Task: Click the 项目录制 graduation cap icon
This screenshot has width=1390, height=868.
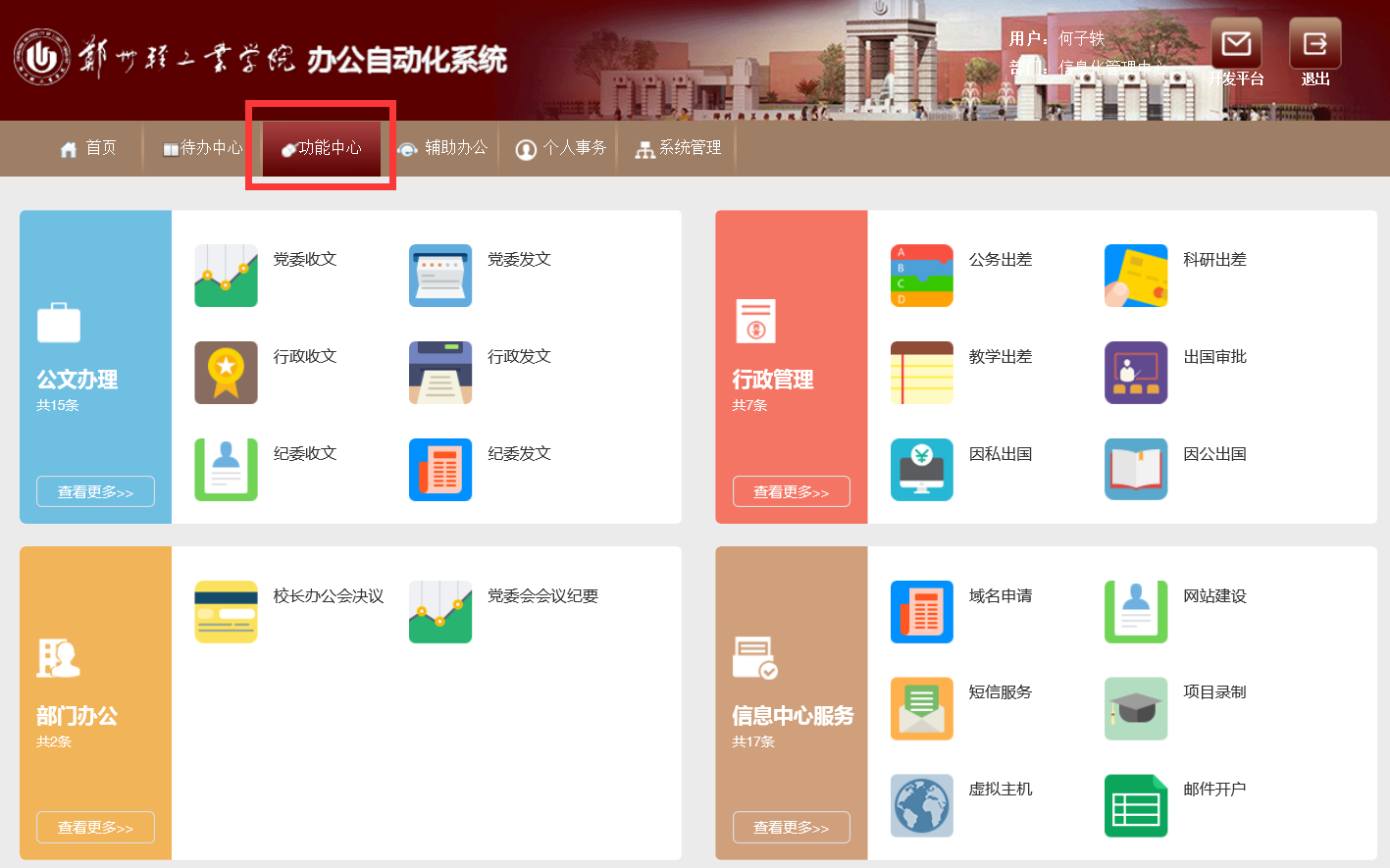Action: tap(1135, 708)
